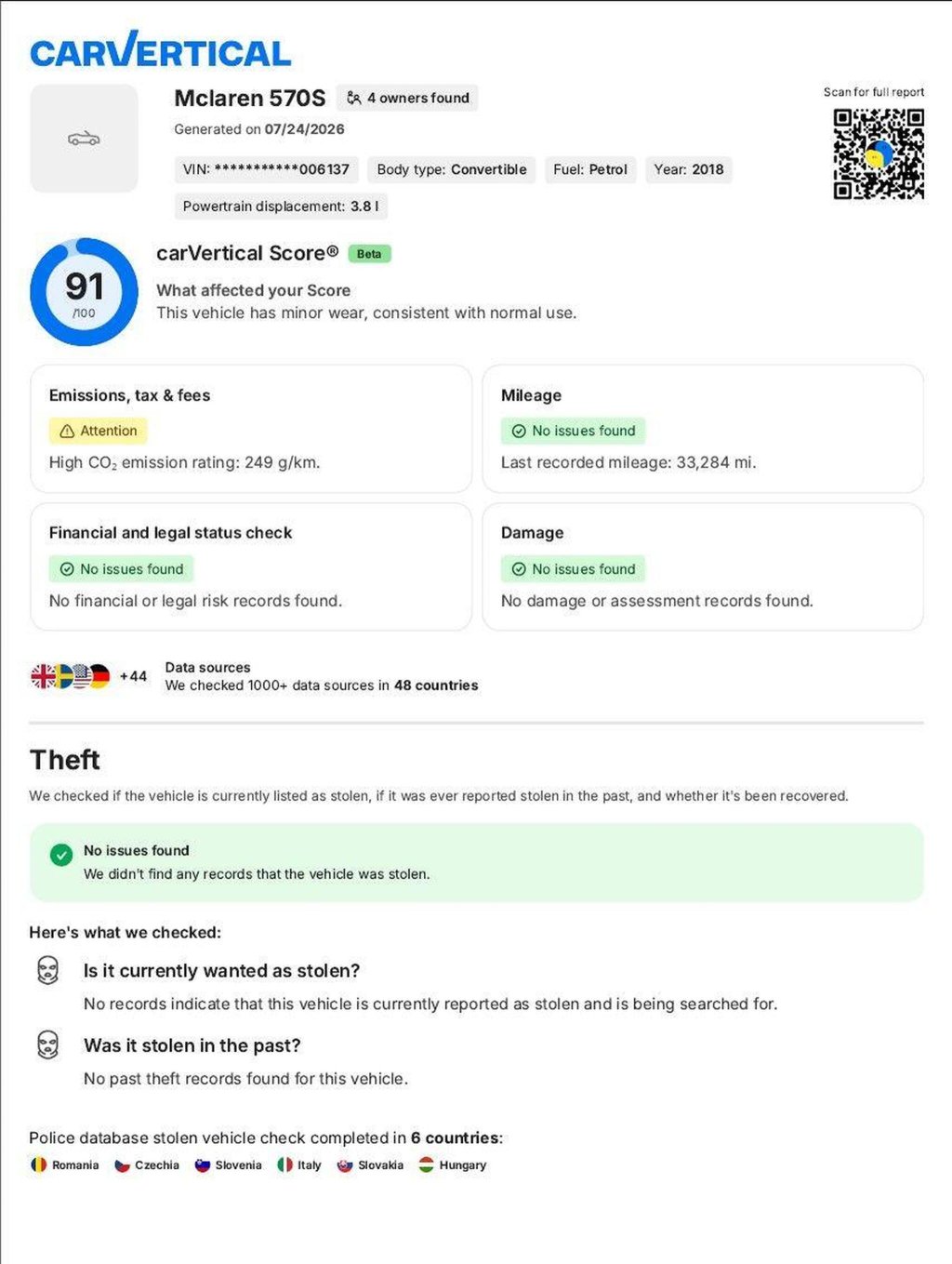Viewport: 952px width, 1264px height.
Task: Click the VIN number chip
Action: pos(266,169)
